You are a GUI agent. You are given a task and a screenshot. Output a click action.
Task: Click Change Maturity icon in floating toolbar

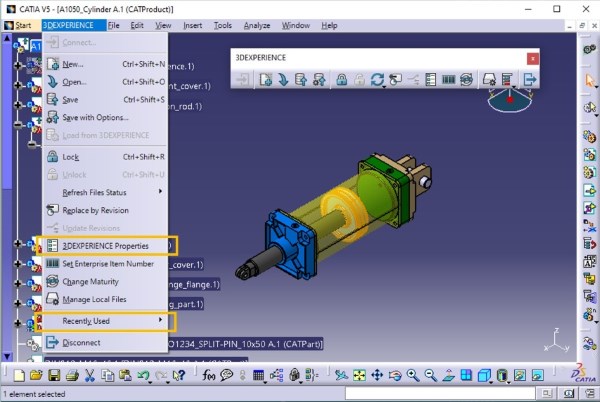click(x=466, y=80)
